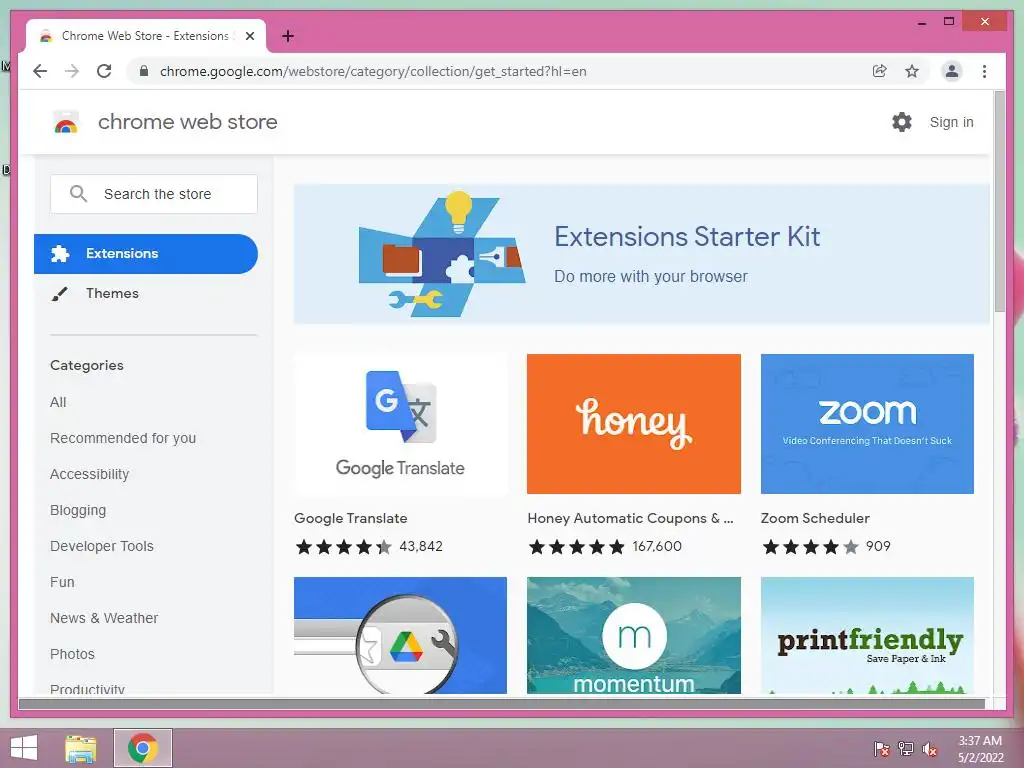1024x768 pixels.
Task: Click the Extensions Starter Kit banner
Action: [x=641, y=254]
